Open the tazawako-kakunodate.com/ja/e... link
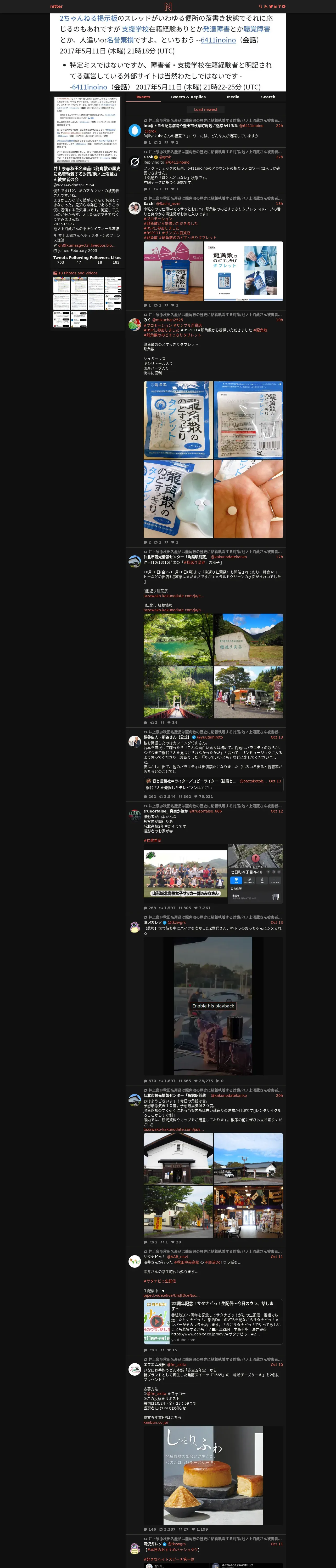 pyautogui.click(x=174, y=596)
